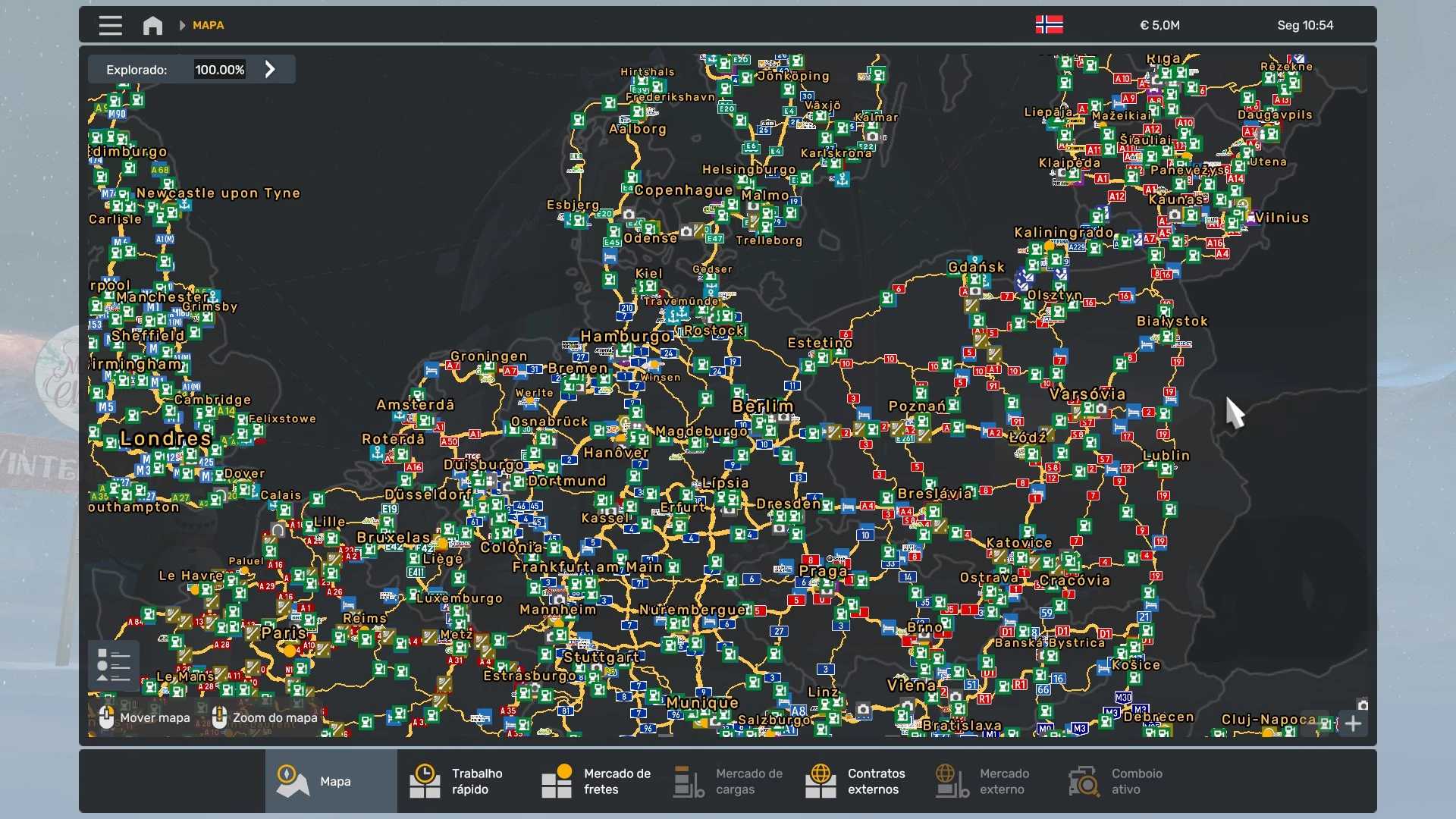The image size is (1456, 819).
Task: Click the zoom-in plus button on map
Action: point(1353,723)
